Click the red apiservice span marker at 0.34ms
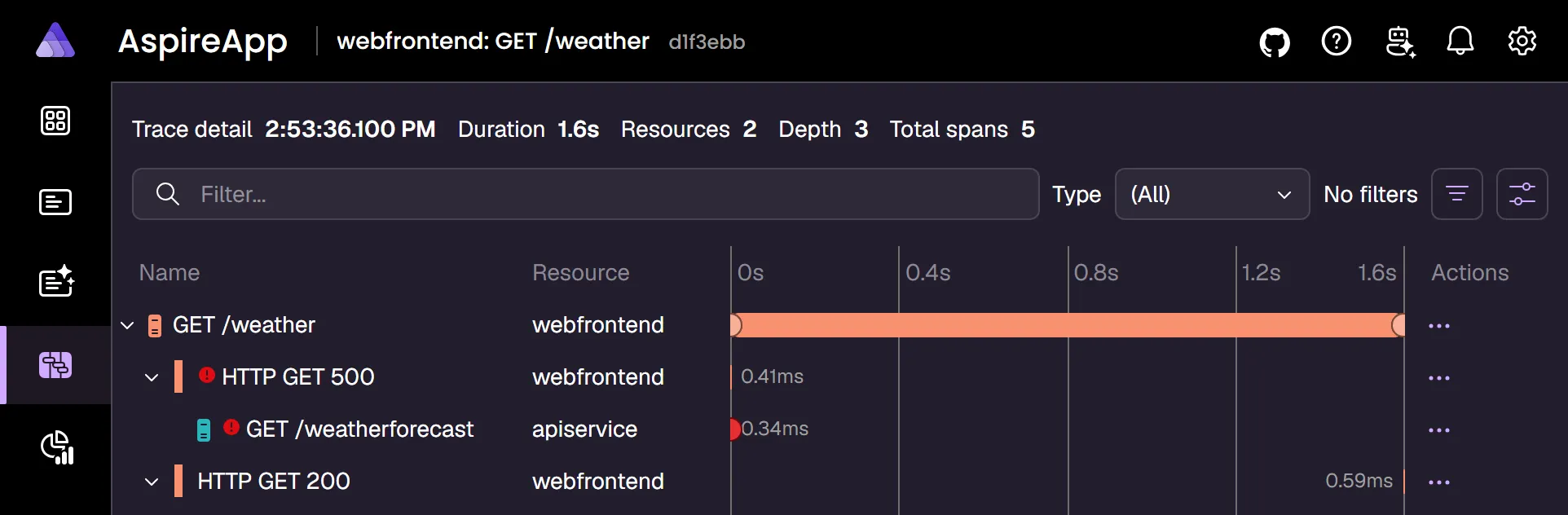This screenshot has height=515, width=1568. pyautogui.click(x=735, y=429)
